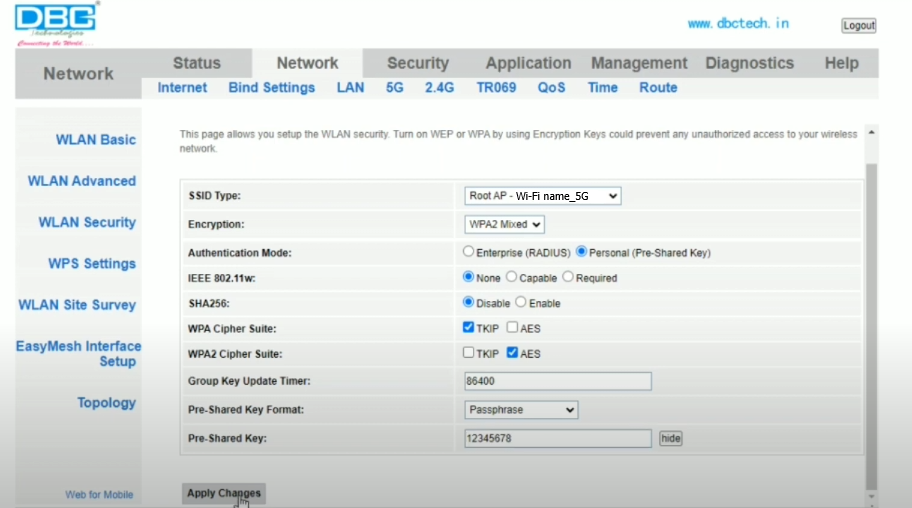Go to WLAN Basic page
Viewport: 912px width, 508px height.
coord(95,140)
